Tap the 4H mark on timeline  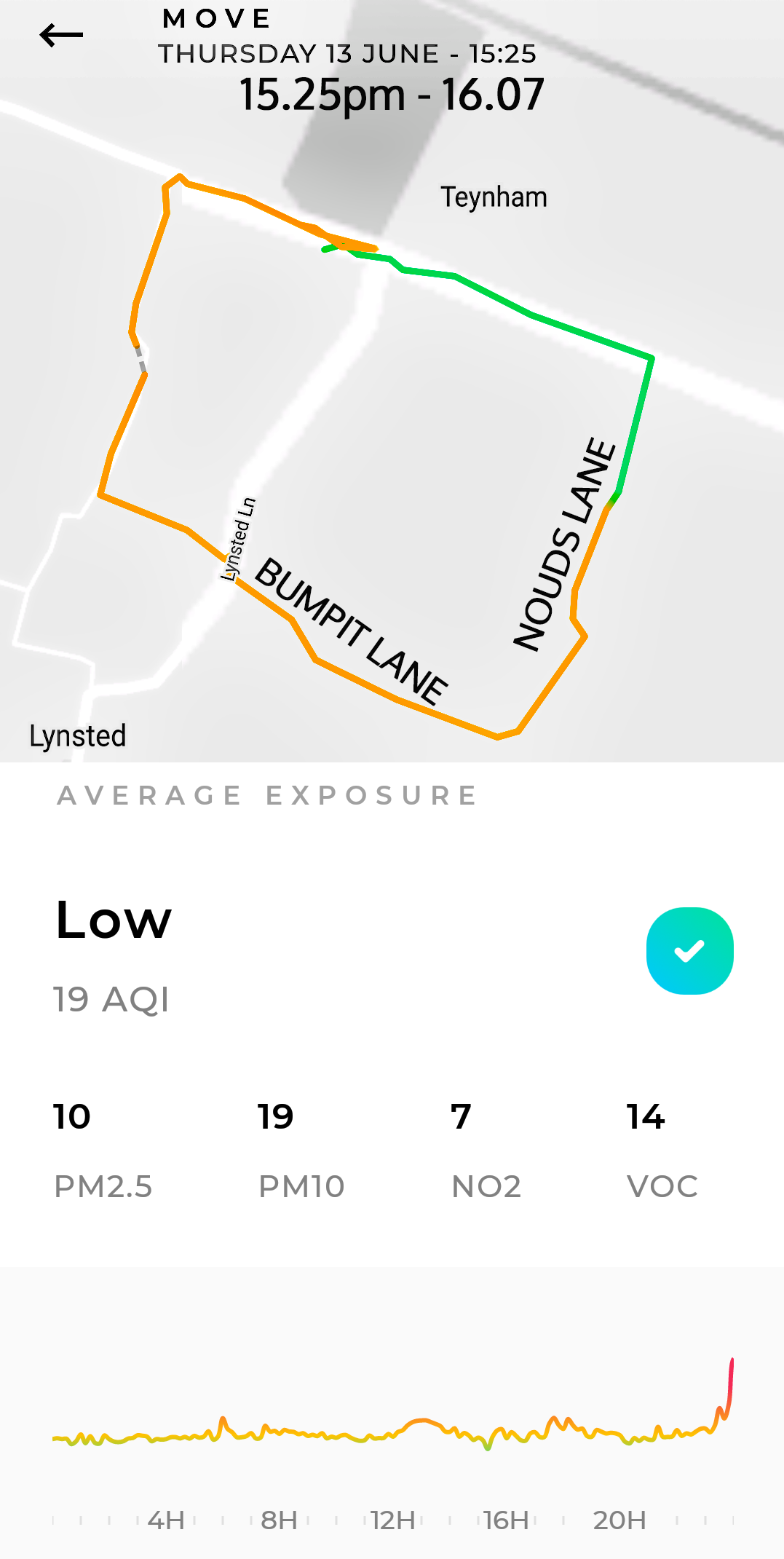166,1520
